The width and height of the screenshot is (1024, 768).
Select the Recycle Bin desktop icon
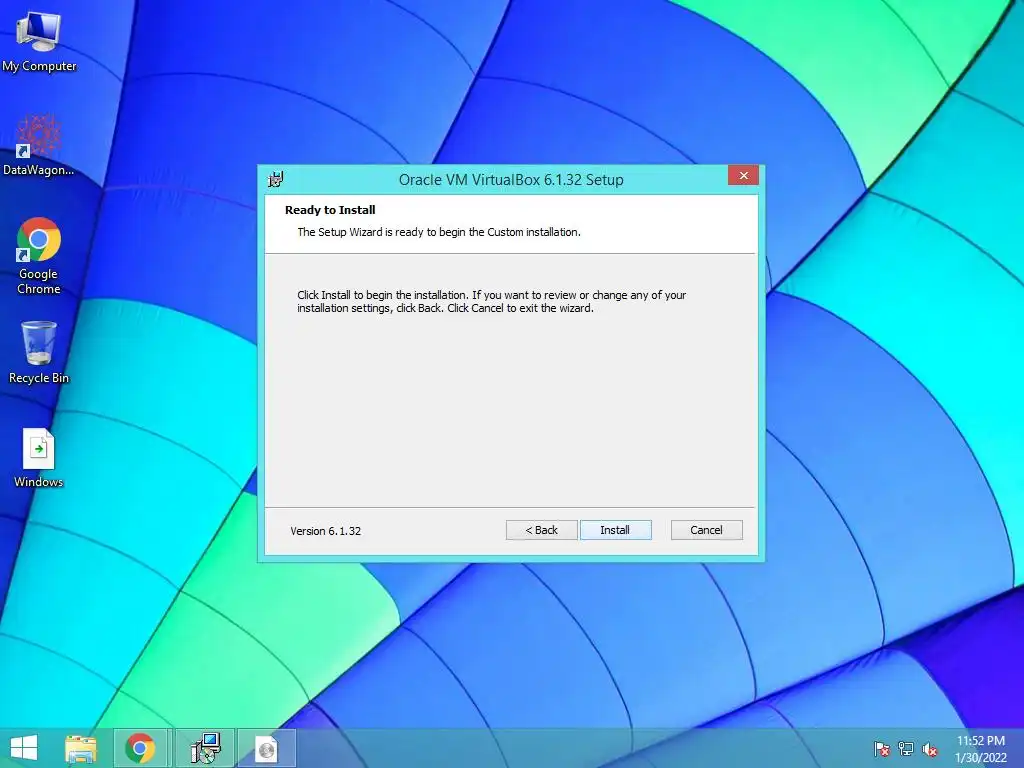pyautogui.click(x=39, y=352)
